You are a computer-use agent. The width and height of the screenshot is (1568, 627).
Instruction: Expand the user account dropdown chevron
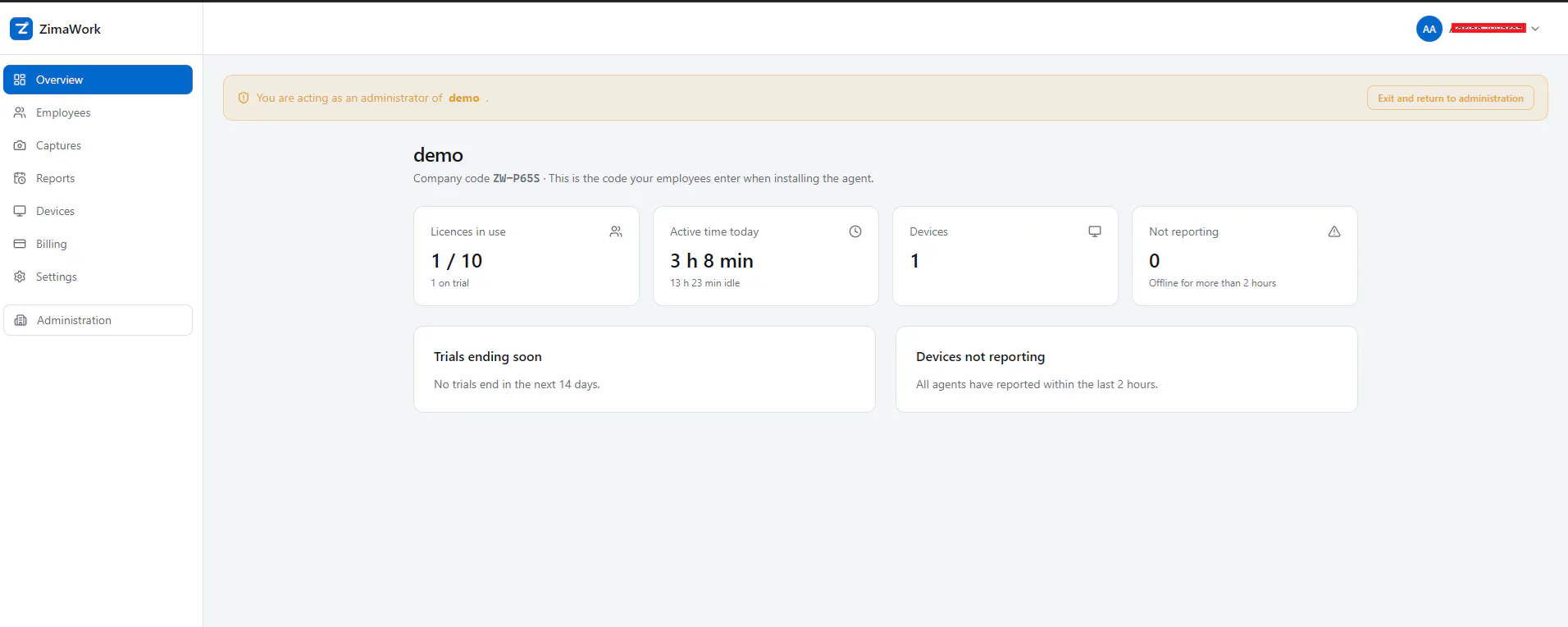[1535, 29]
